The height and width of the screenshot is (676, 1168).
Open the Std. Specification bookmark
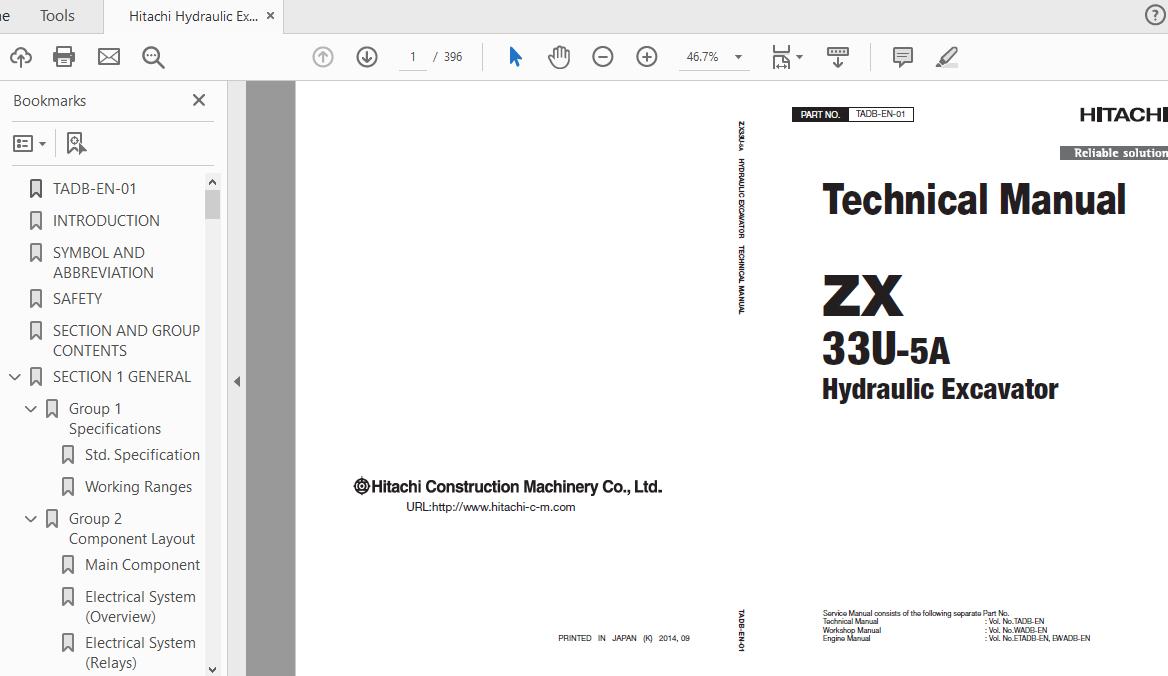click(x=142, y=455)
